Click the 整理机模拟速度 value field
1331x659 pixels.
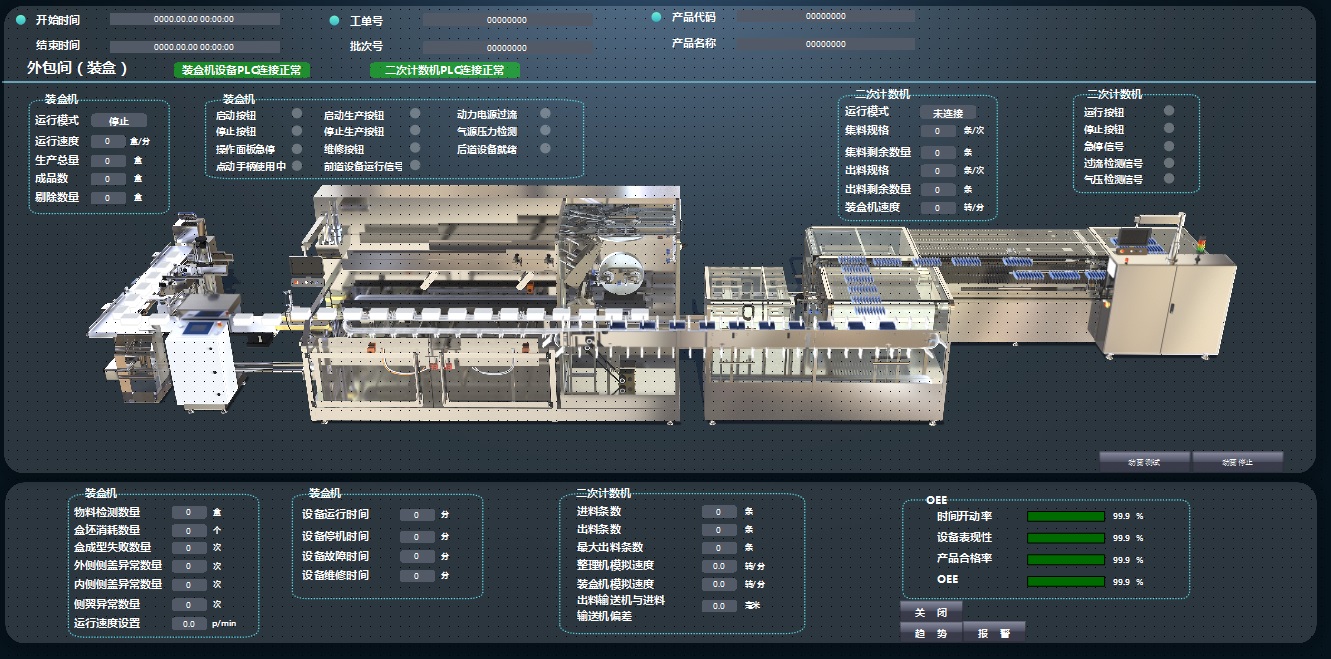tap(719, 566)
